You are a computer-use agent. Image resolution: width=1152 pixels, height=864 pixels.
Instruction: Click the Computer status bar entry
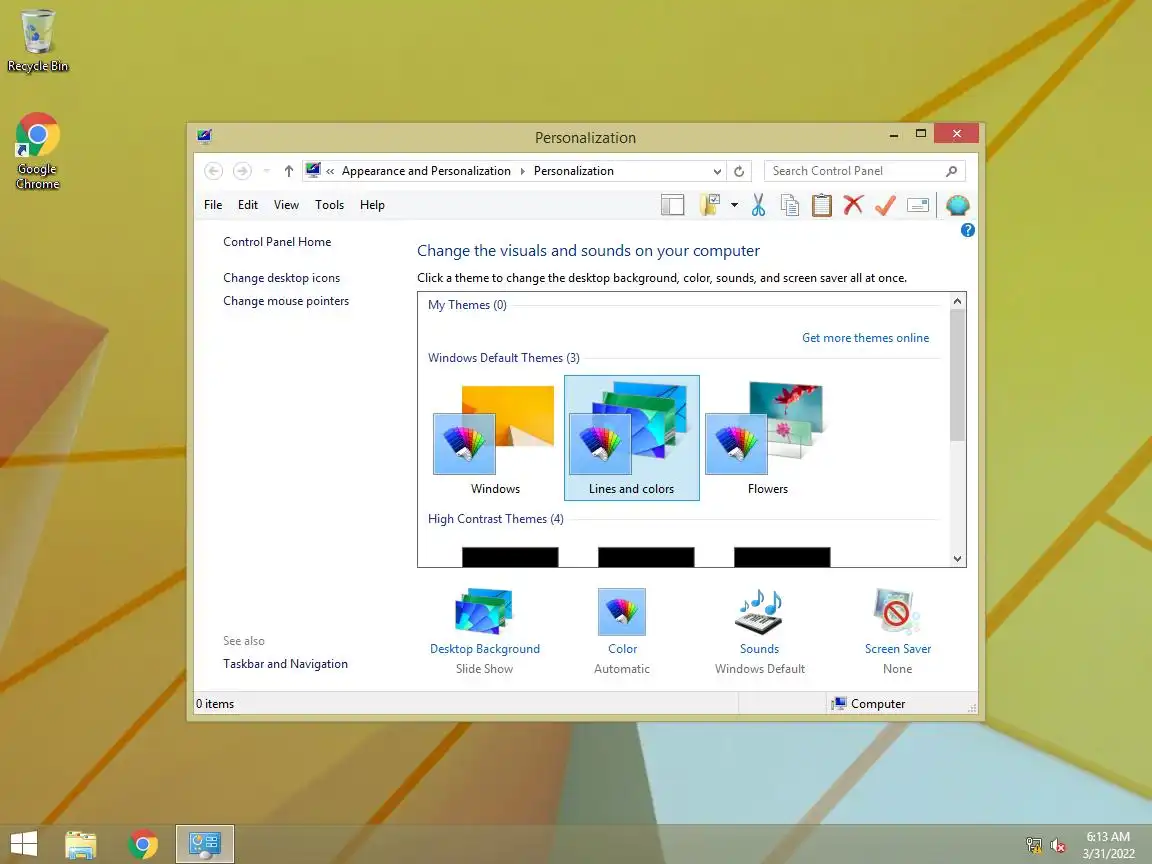[x=868, y=704]
